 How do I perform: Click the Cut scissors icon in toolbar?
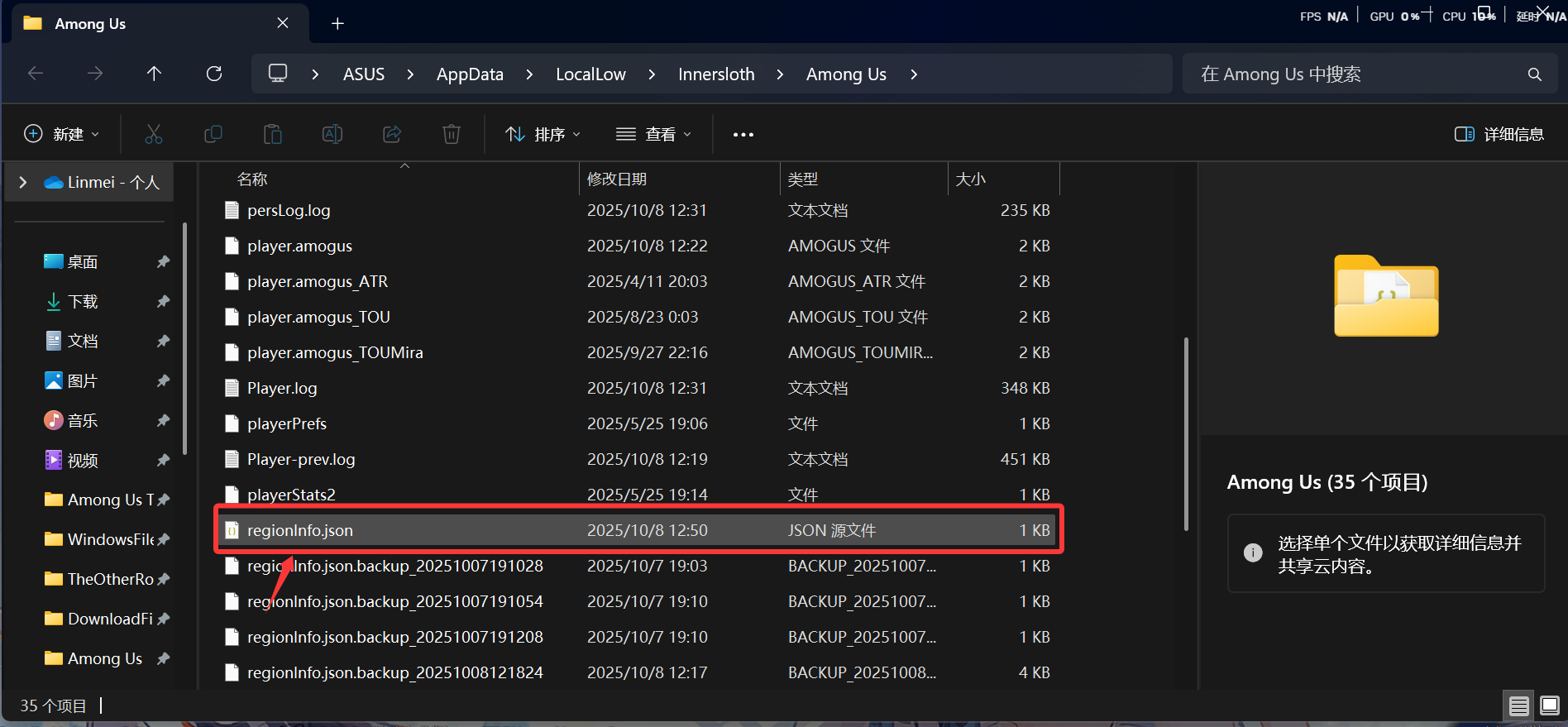pos(154,134)
